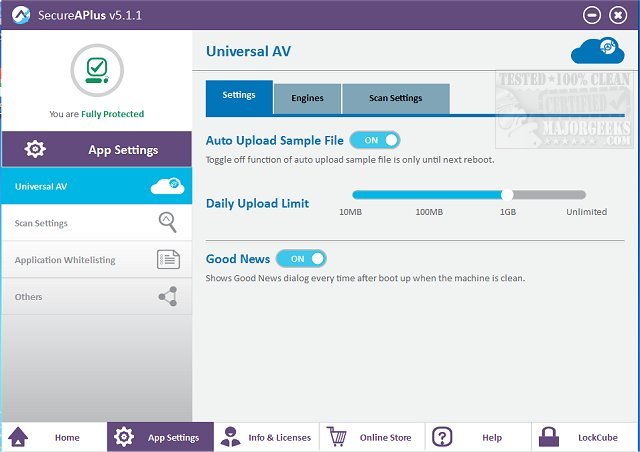640x452 pixels.
Task: Open the Scan Settings tab
Action: pos(396,99)
